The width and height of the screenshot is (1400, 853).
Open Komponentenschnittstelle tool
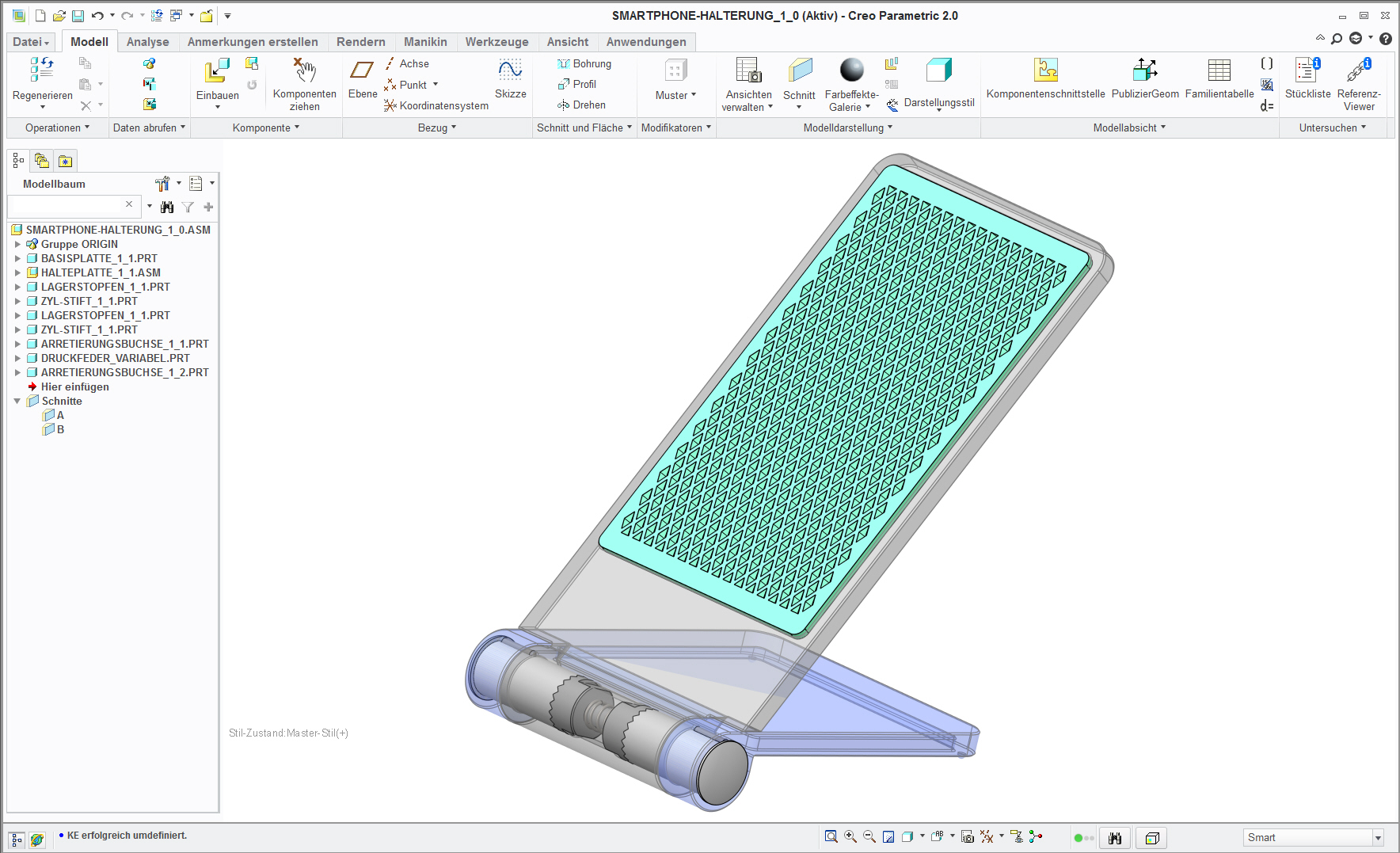tap(1045, 70)
